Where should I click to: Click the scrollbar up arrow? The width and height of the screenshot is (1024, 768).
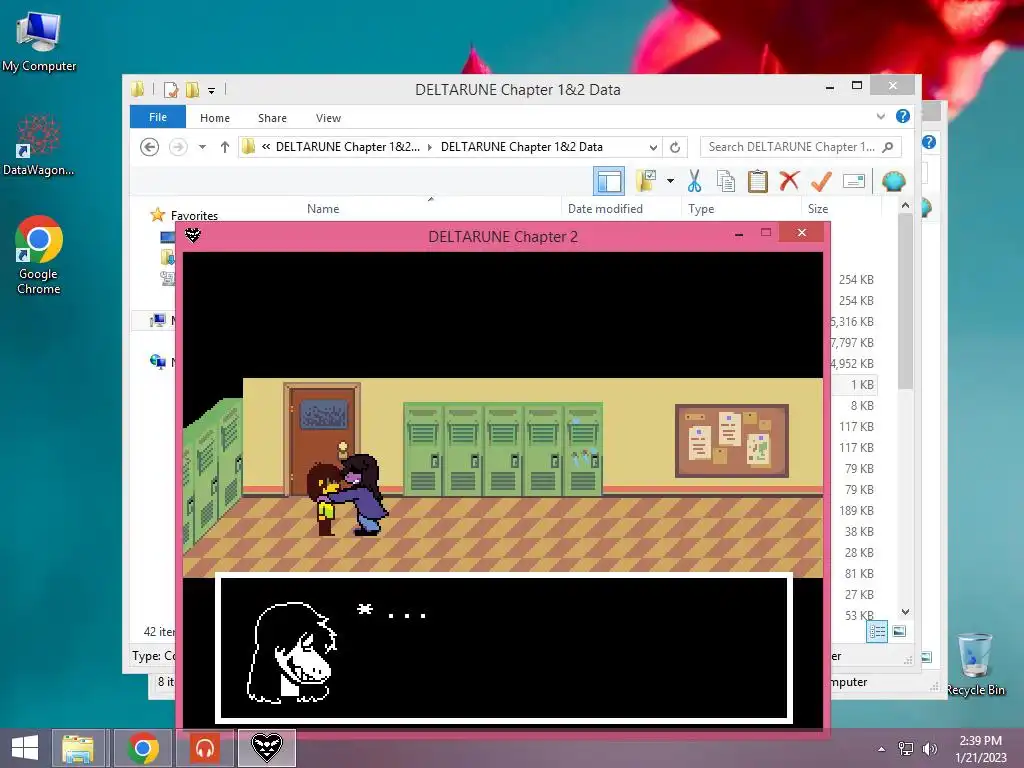click(x=905, y=205)
